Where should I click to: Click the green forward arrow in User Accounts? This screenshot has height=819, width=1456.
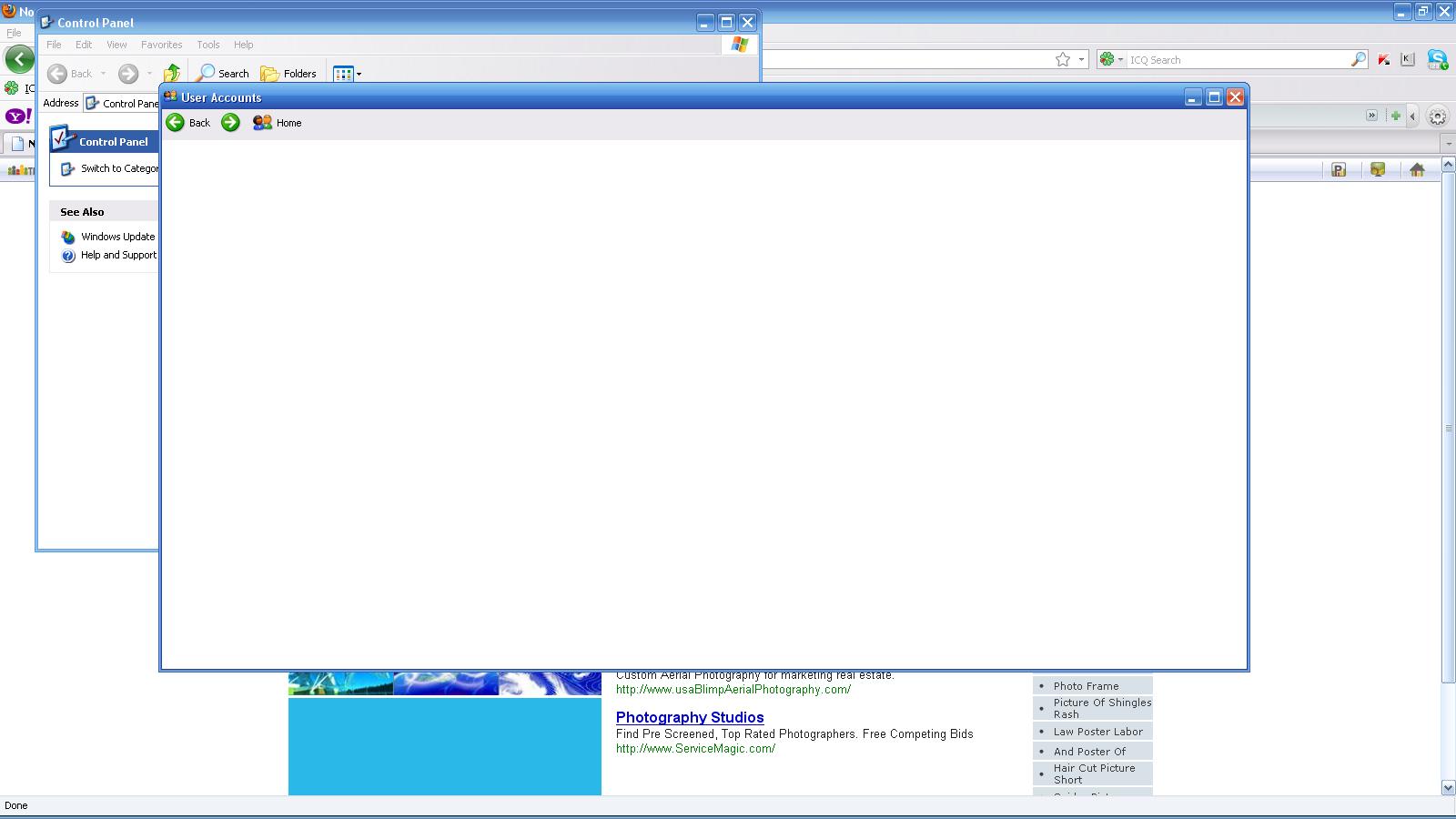pyautogui.click(x=230, y=123)
